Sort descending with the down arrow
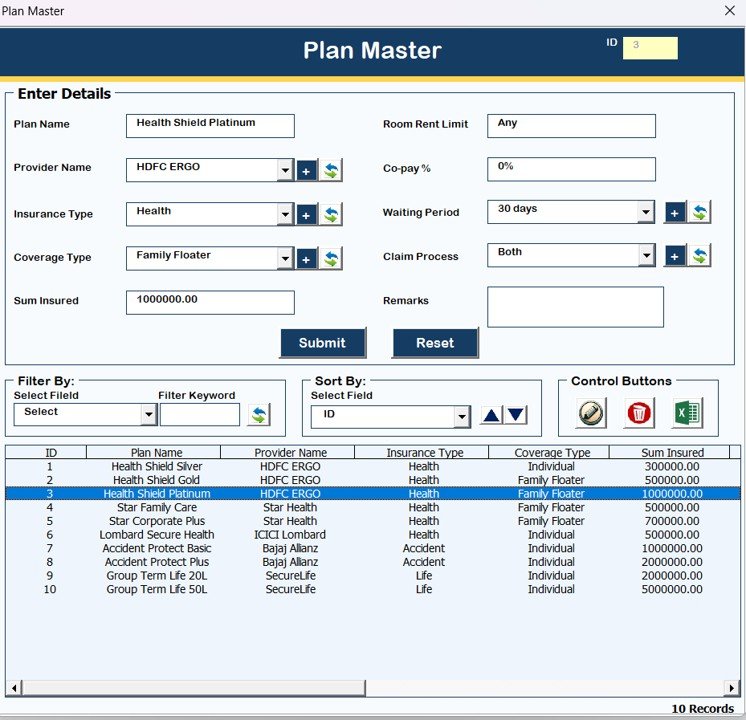The image size is (746, 720). [x=515, y=416]
